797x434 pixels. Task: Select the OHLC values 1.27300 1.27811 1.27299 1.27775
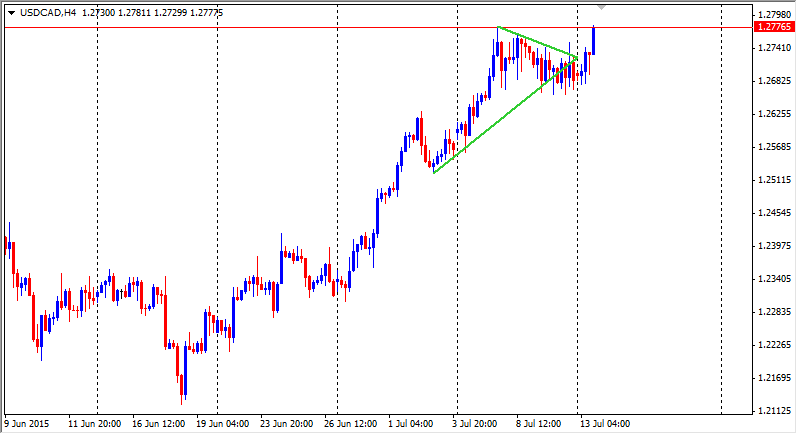pyautogui.click(x=152, y=13)
